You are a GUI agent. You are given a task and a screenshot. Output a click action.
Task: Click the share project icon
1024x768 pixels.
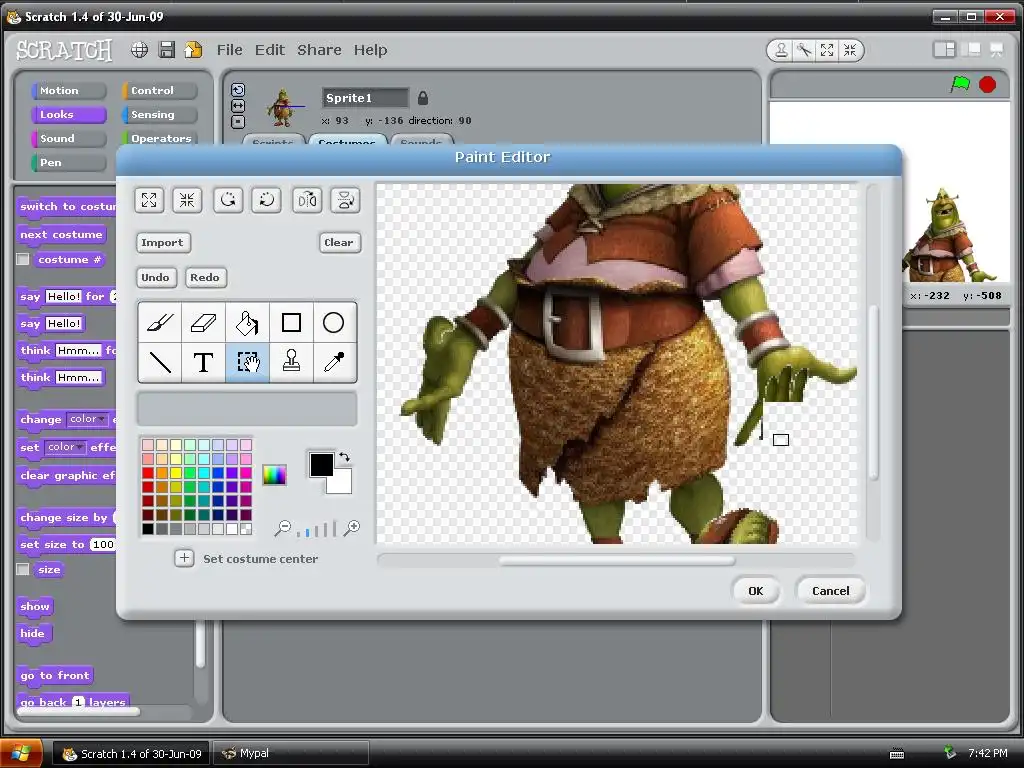click(x=193, y=50)
